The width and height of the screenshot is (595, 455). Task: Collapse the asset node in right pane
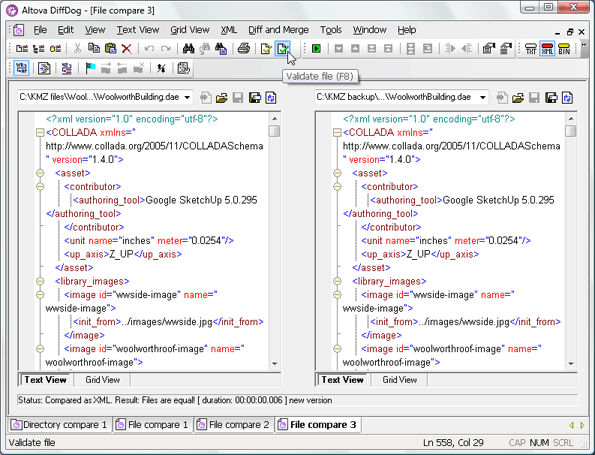click(x=337, y=173)
